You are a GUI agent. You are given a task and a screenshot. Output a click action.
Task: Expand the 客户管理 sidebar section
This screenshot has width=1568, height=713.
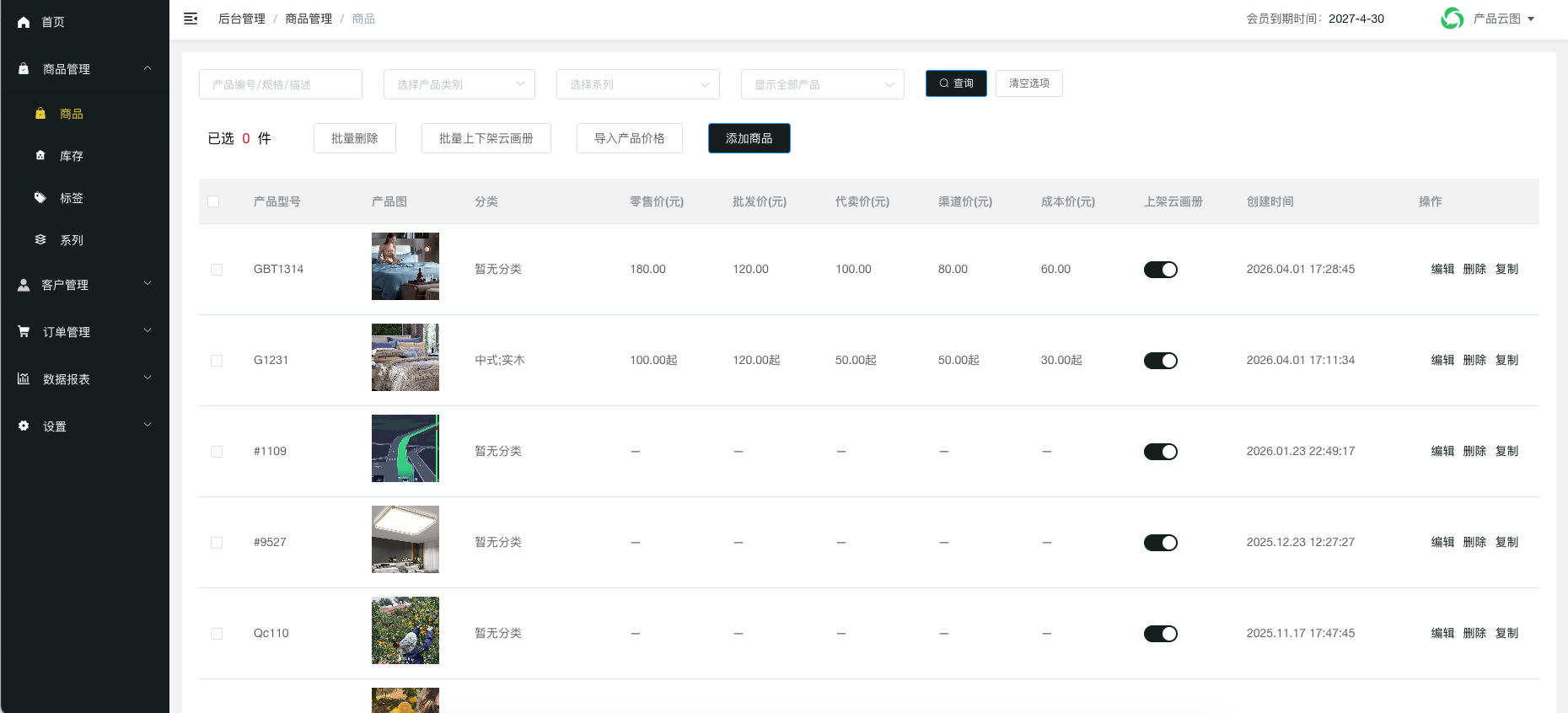[x=148, y=284]
